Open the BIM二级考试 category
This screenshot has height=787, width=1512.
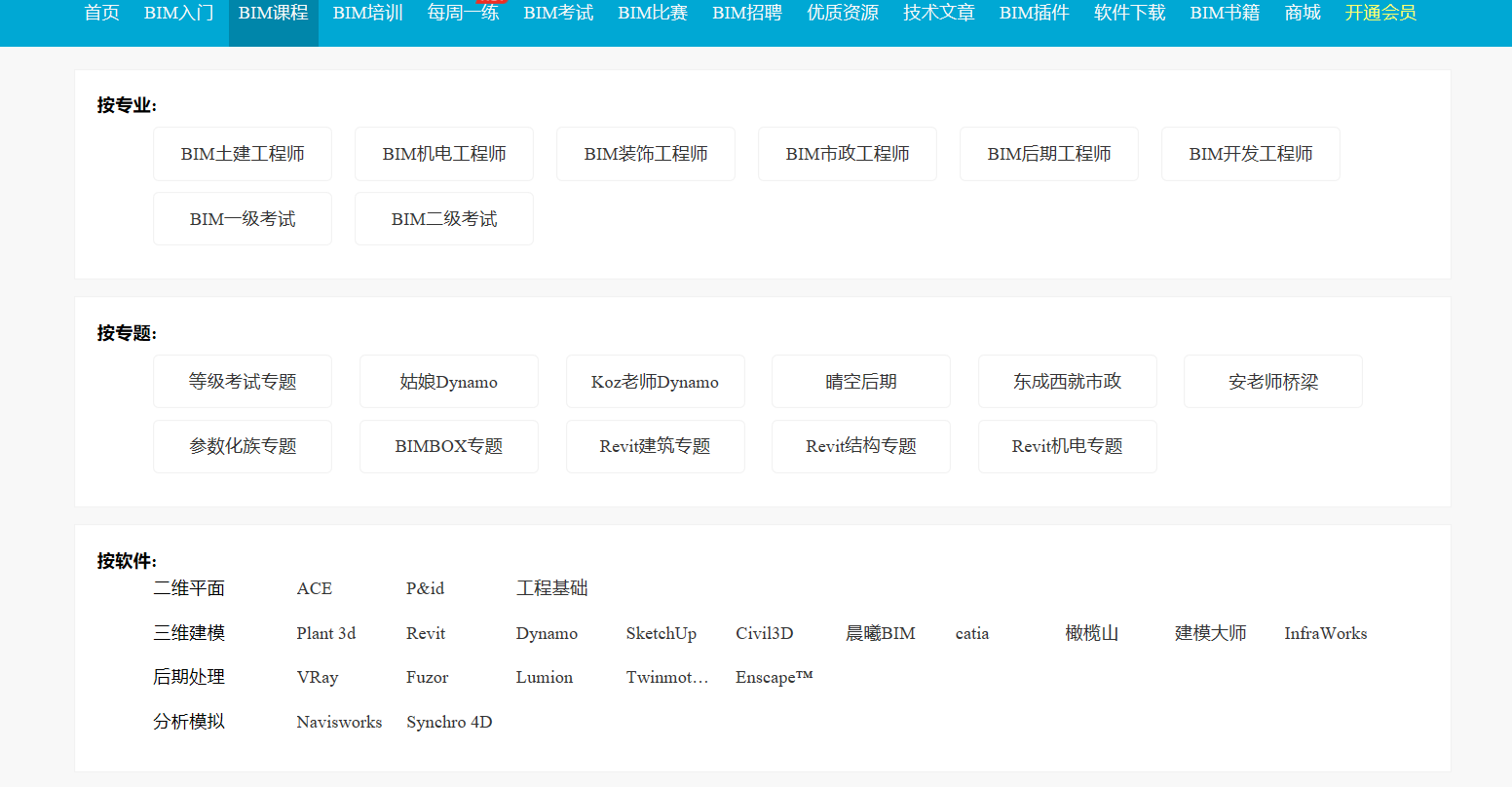pos(444,219)
